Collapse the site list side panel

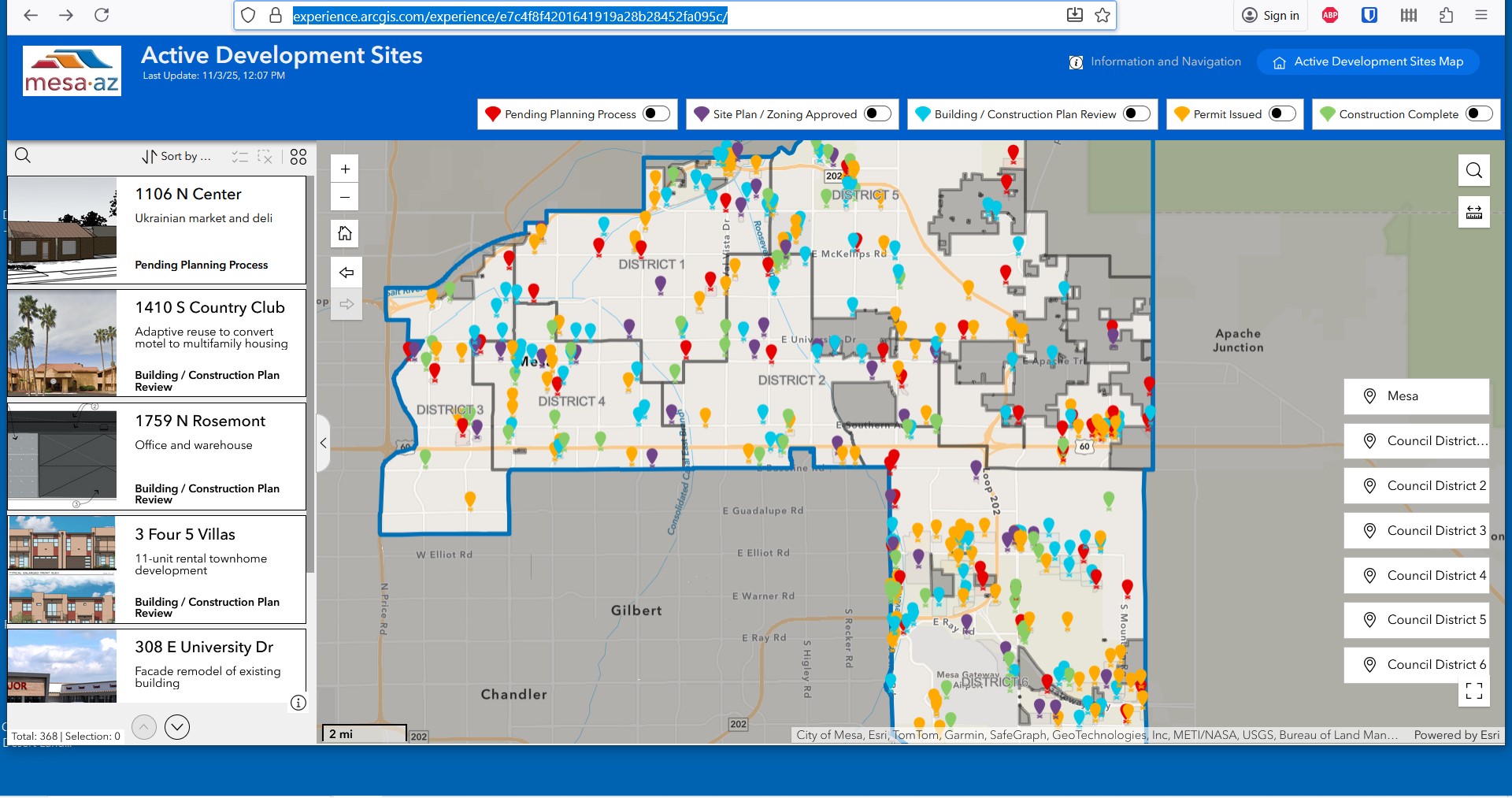tap(323, 443)
